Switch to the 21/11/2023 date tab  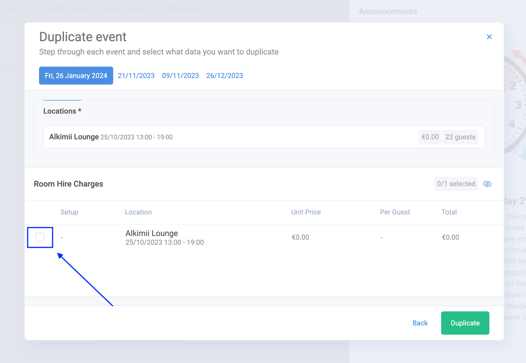click(136, 75)
